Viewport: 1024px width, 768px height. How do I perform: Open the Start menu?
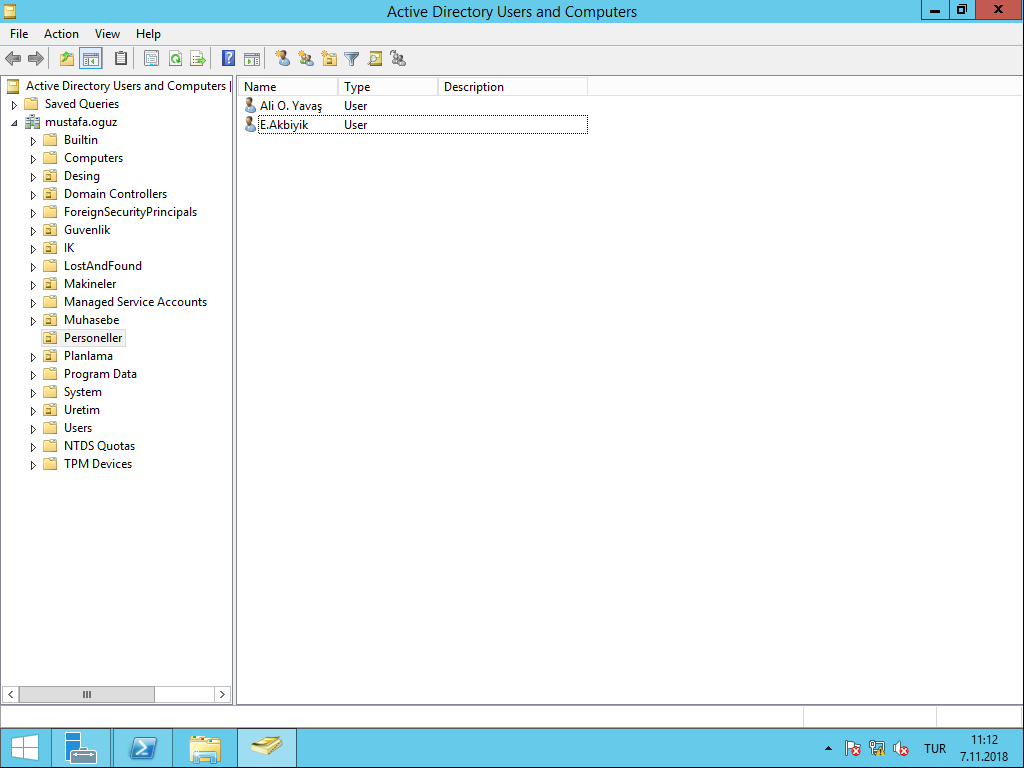[25, 748]
